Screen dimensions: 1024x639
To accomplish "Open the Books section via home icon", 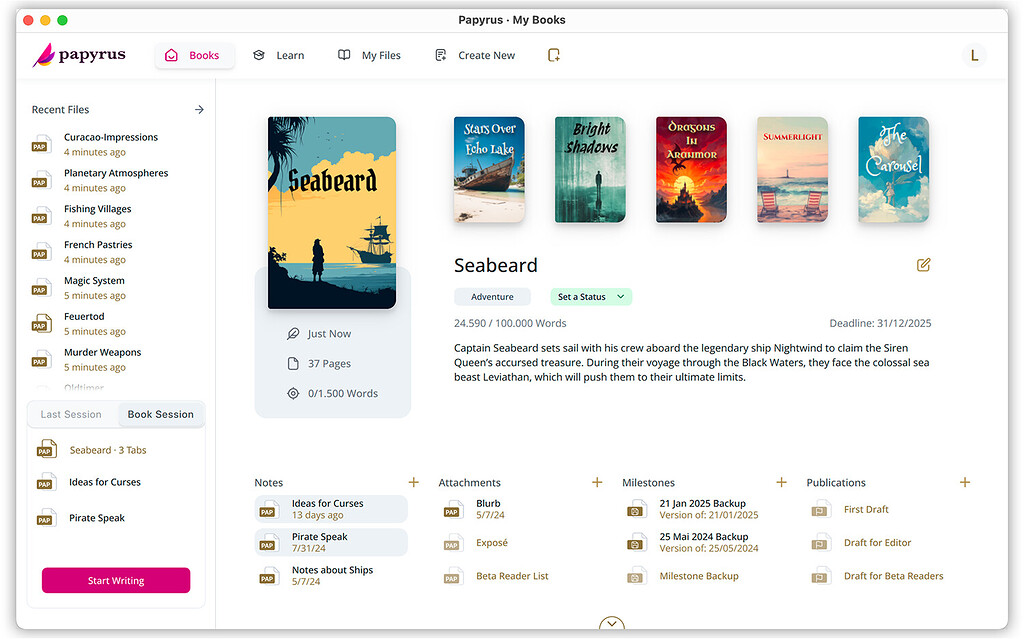I will coord(170,55).
